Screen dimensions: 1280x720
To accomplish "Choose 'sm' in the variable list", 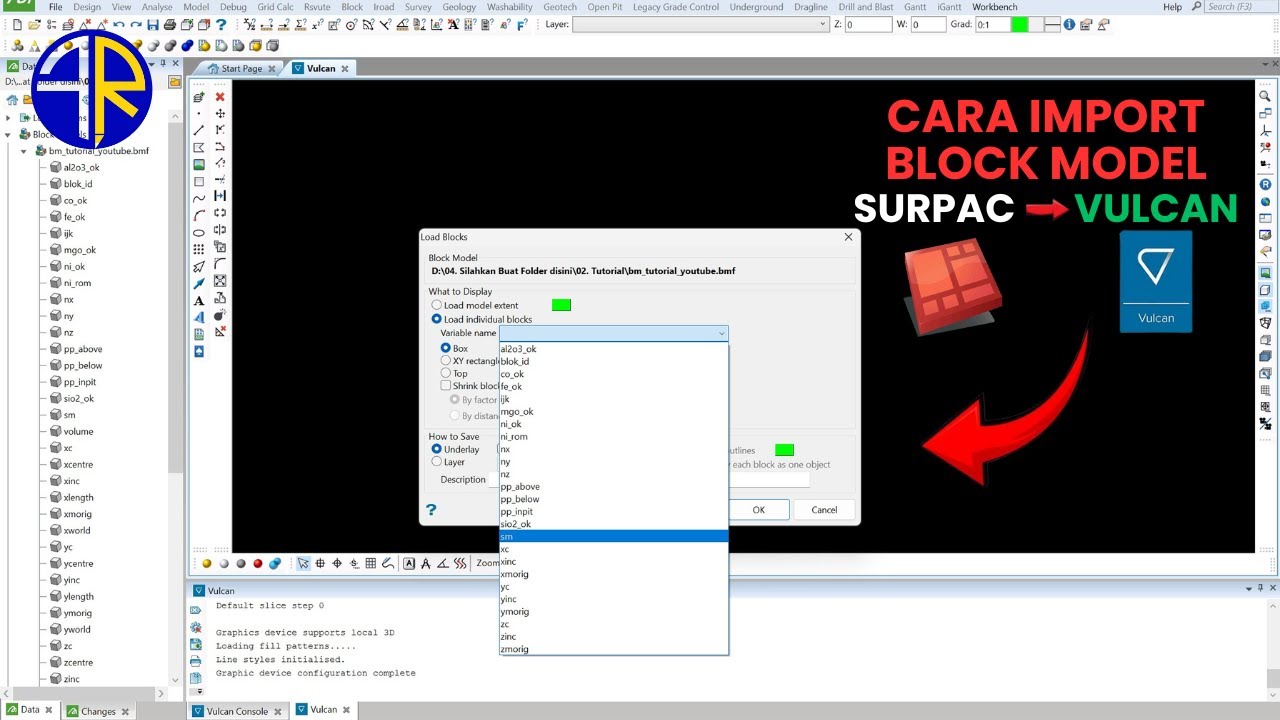I will point(613,536).
